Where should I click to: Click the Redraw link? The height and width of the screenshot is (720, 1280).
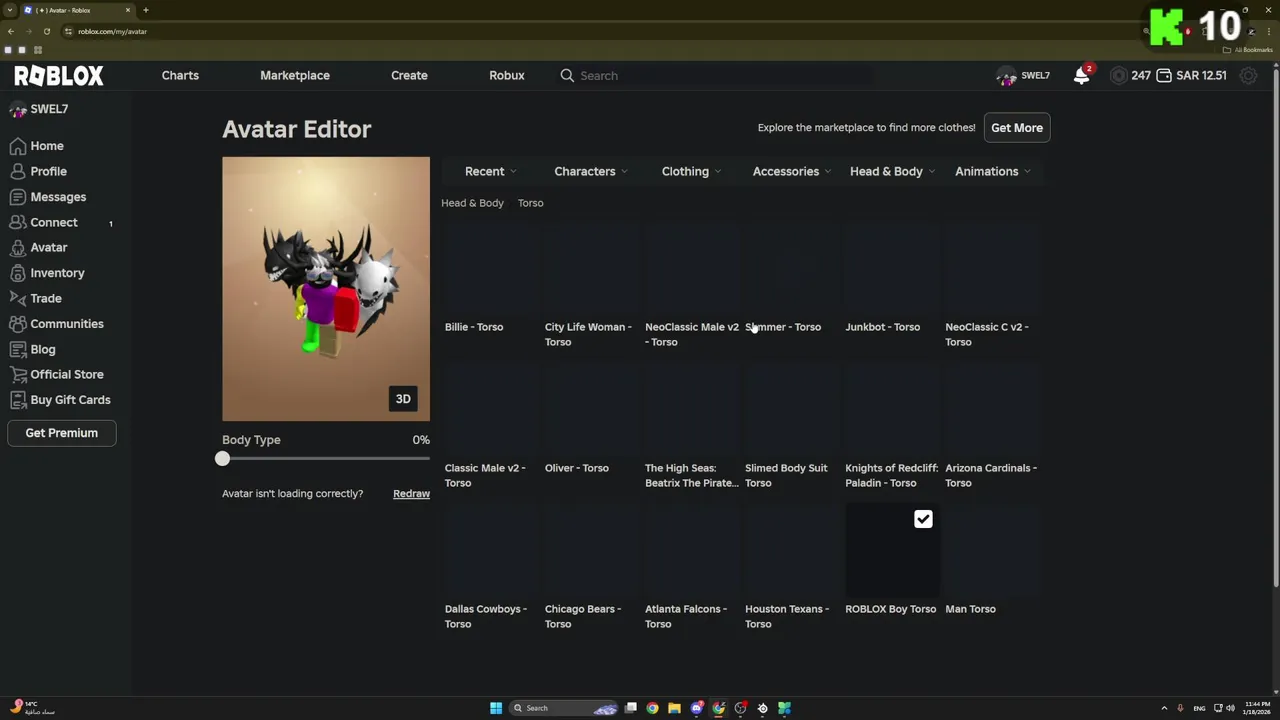(411, 494)
